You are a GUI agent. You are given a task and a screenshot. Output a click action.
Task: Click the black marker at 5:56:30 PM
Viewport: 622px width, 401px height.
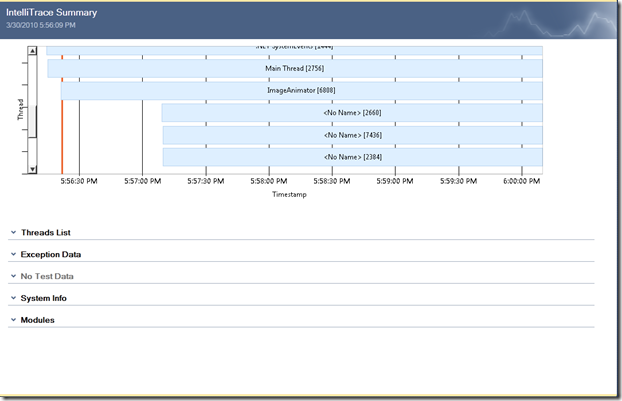[x=79, y=137]
